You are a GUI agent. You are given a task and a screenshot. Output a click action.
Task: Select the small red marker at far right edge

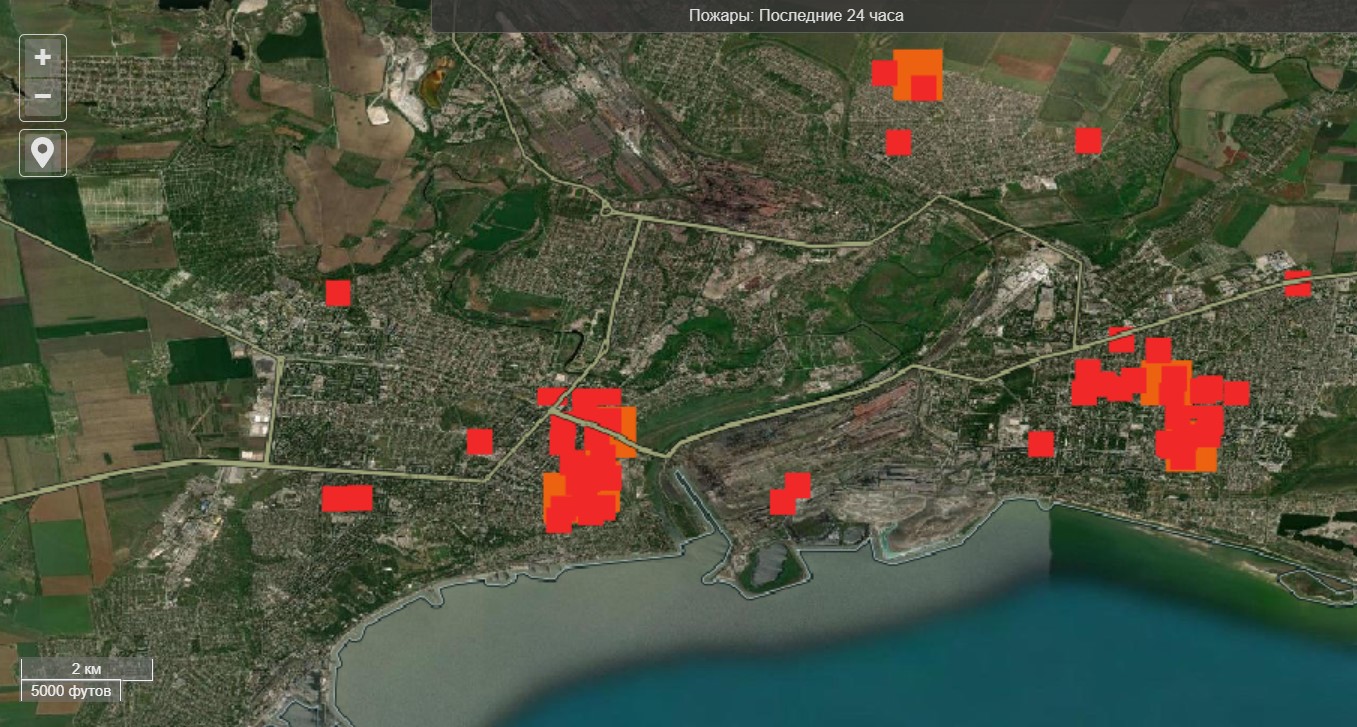click(x=1297, y=284)
